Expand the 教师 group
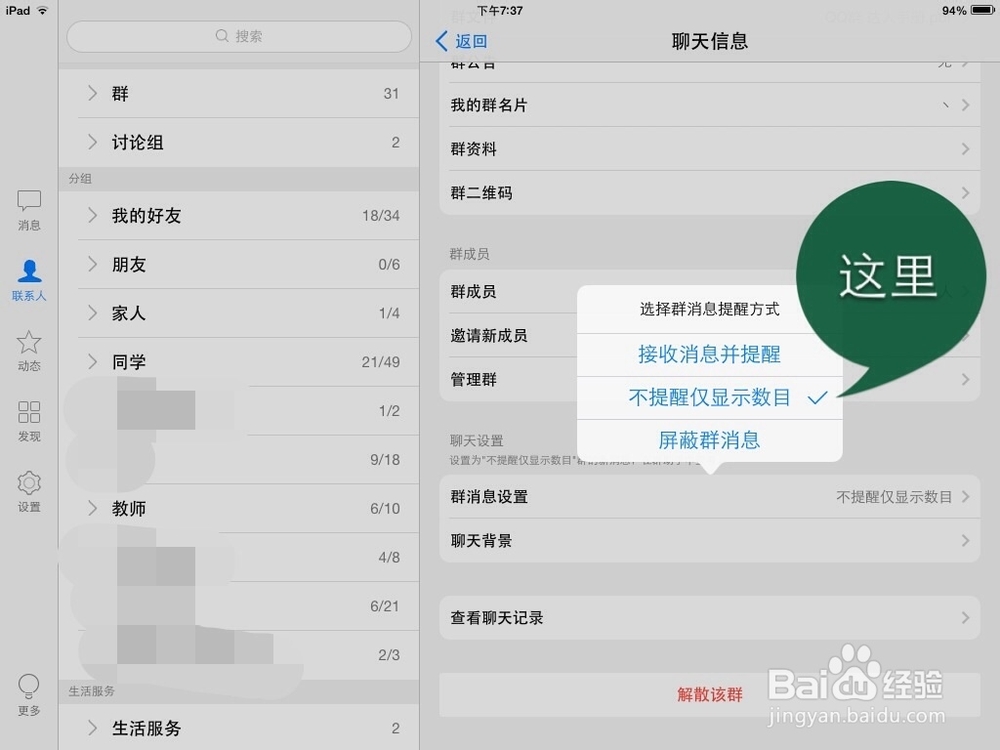Viewport: 1000px width, 750px height. coord(239,508)
